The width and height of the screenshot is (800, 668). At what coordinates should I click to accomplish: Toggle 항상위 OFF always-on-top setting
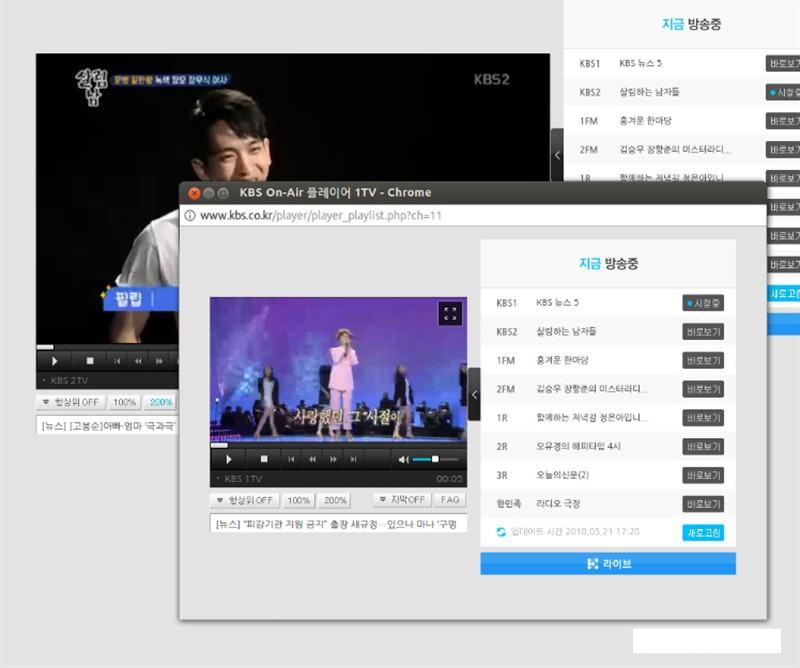pos(244,498)
